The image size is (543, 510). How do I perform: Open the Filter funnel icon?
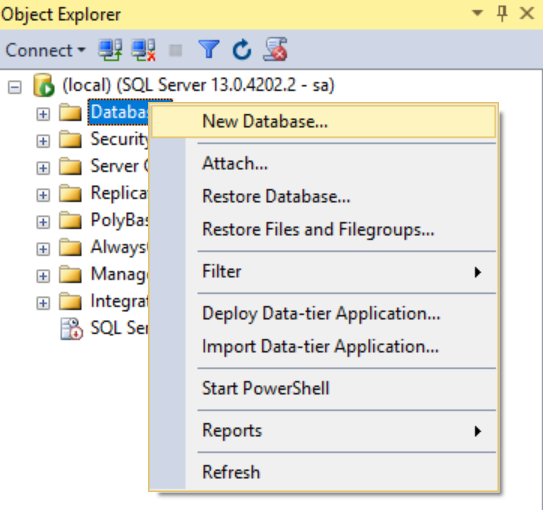point(208,49)
